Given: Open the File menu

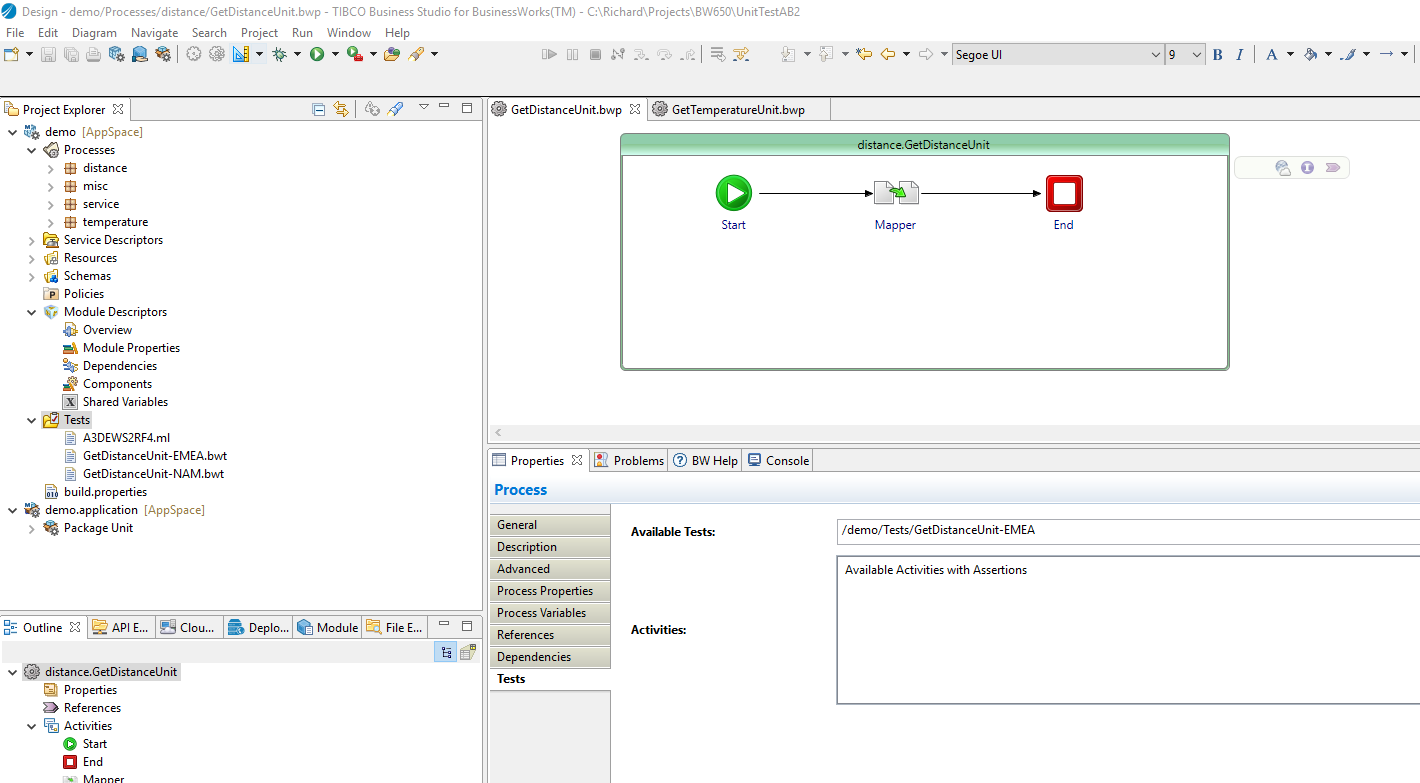Looking at the screenshot, I should [x=15, y=32].
